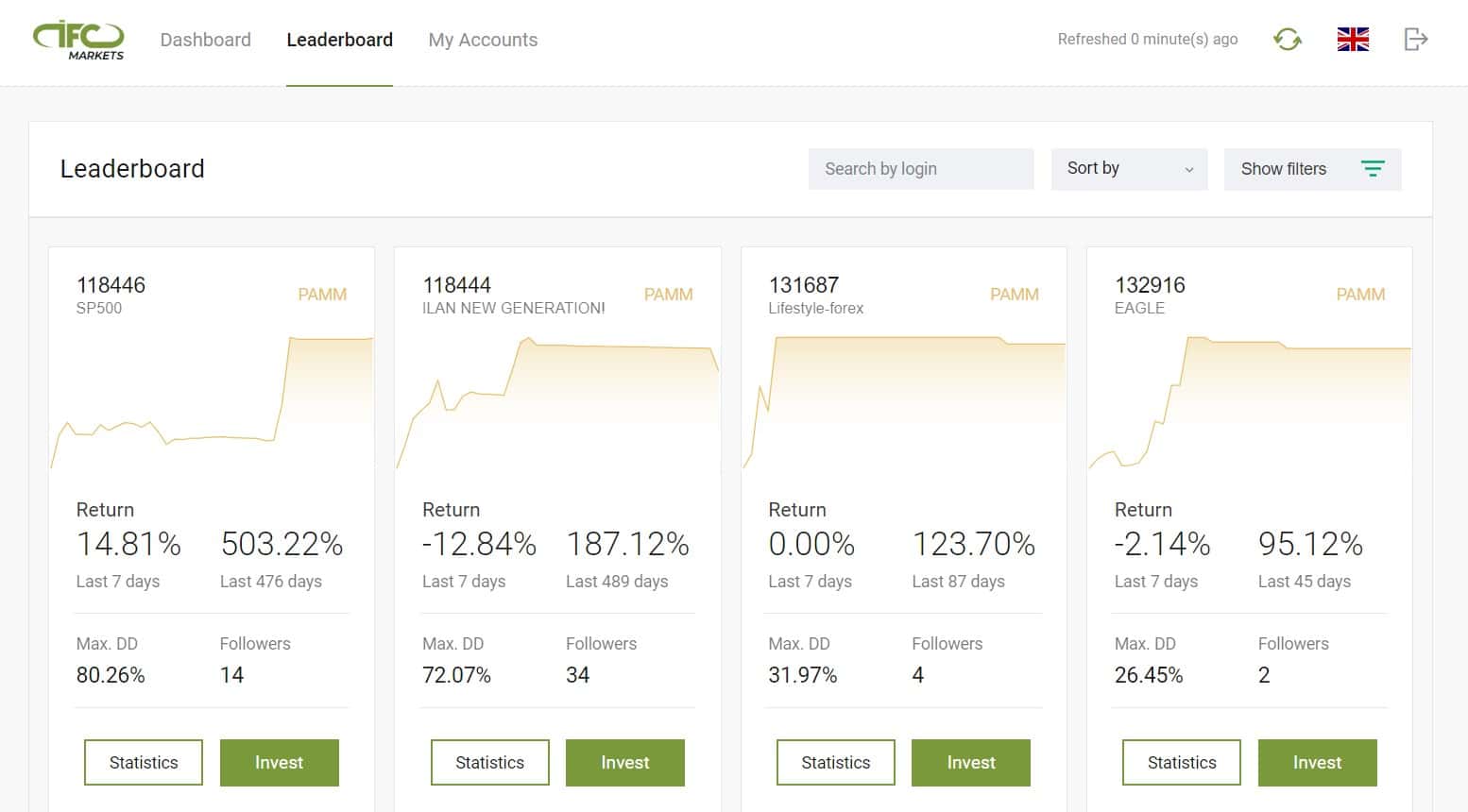The height and width of the screenshot is (812, 1468).
Task: Click the SP500 performance chart
Action: [x=212, y=402]
